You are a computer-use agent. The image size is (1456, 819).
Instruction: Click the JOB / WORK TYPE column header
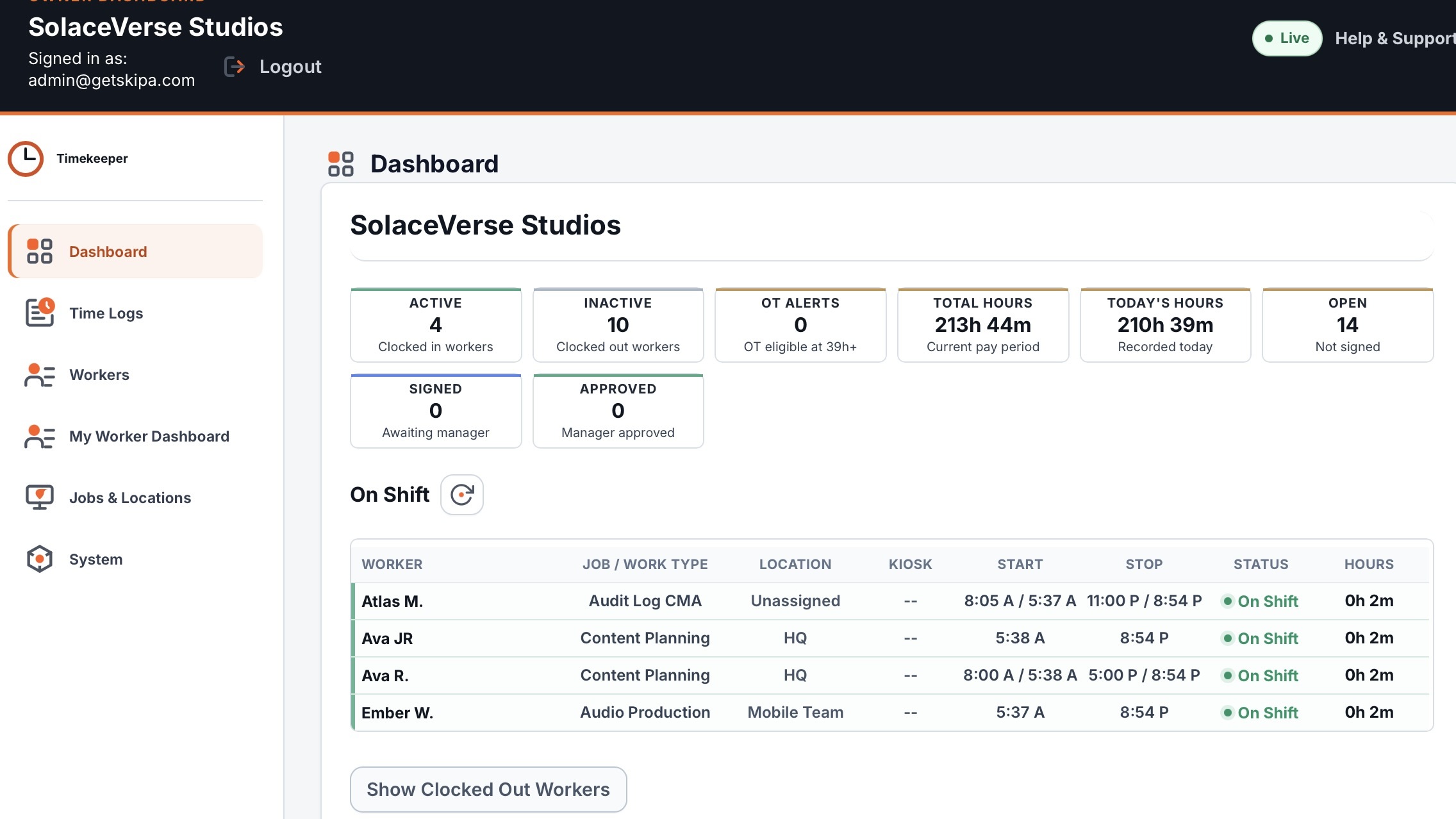point(645,564)
